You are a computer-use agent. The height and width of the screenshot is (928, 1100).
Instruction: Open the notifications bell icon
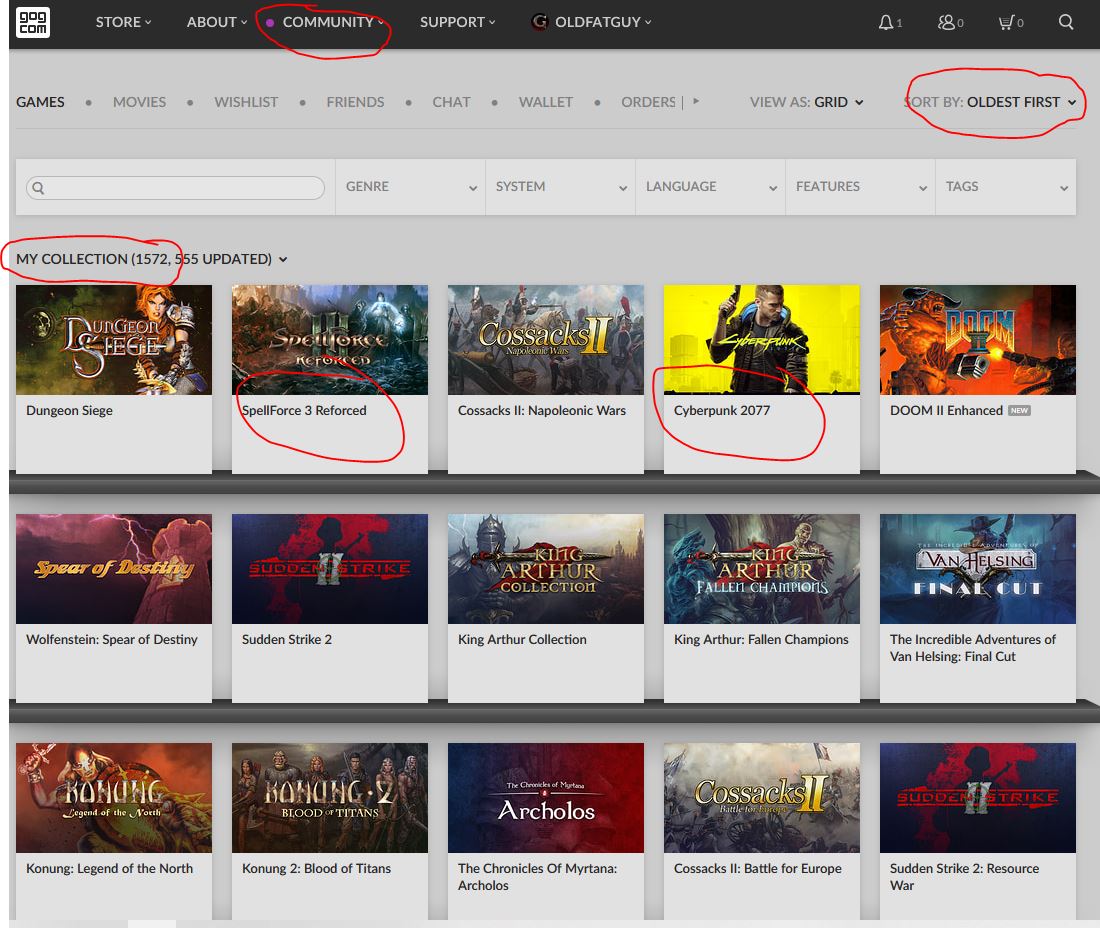pyautogui.click(x=886, y=22)
